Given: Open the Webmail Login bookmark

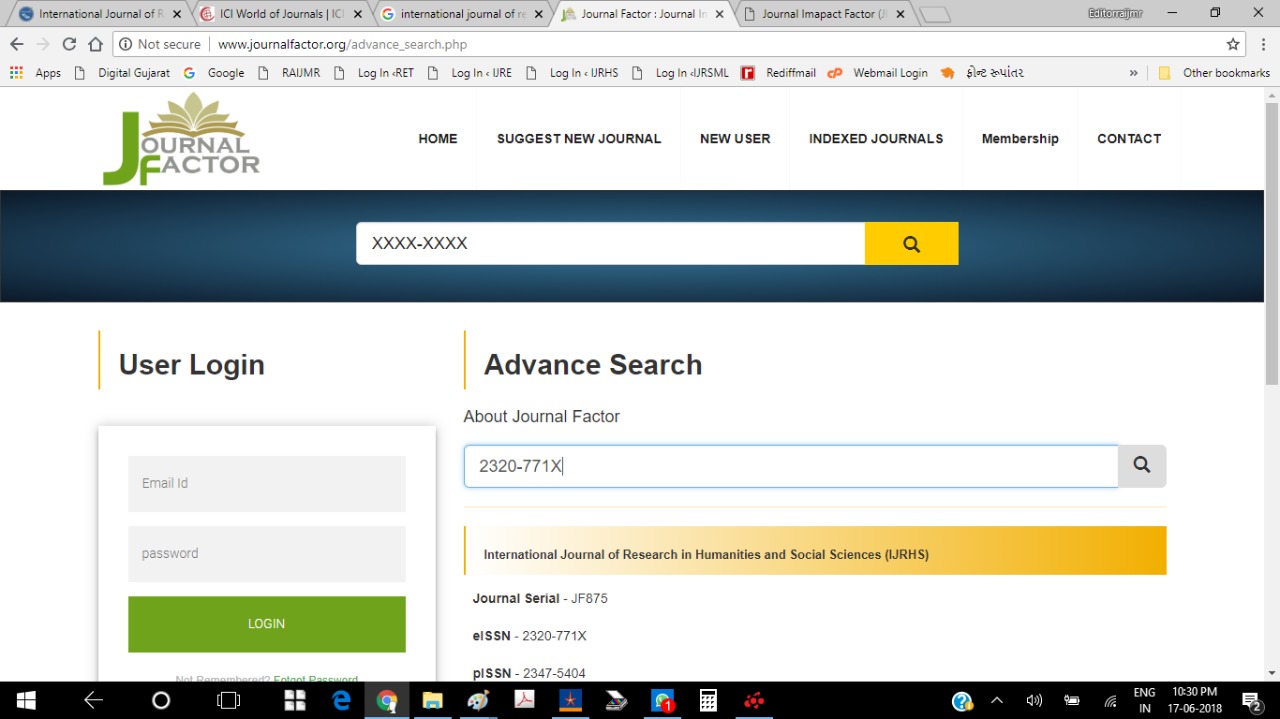Looking at the screenshot, I should coord(878,73).
